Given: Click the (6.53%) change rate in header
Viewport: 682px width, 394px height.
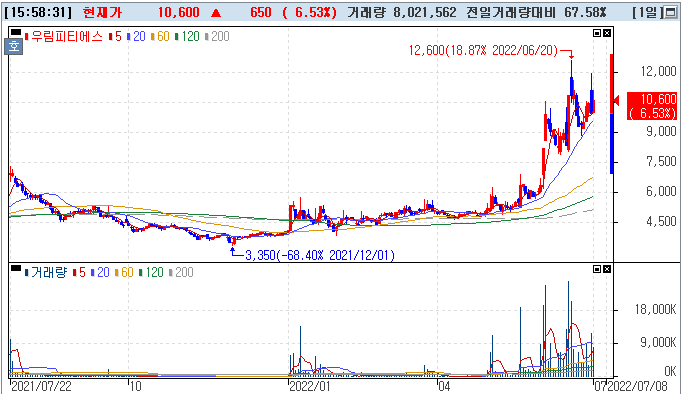Looking at the screenshot, I should [309, 13].
